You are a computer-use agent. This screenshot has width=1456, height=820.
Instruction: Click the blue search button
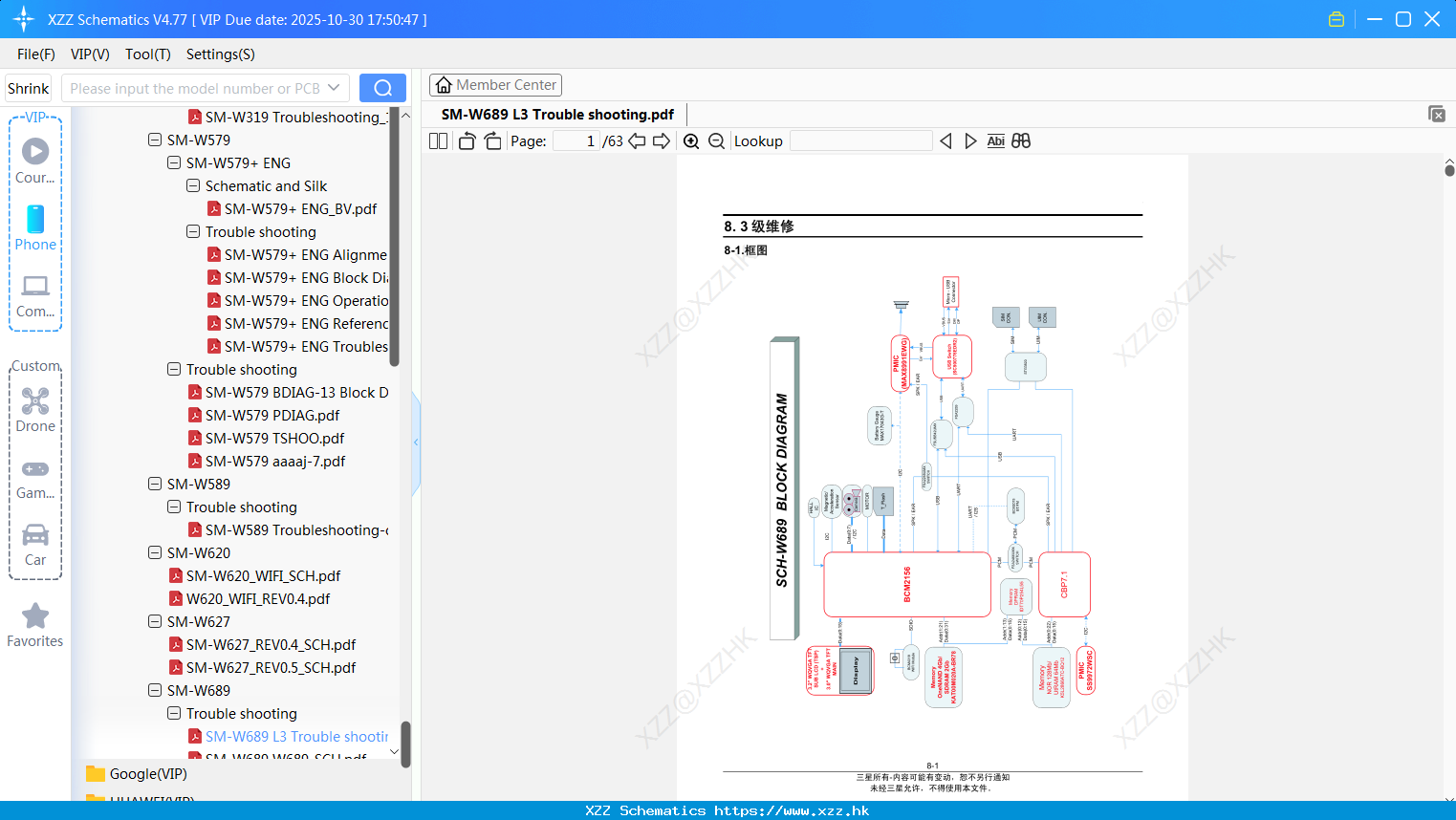[382, 88]
